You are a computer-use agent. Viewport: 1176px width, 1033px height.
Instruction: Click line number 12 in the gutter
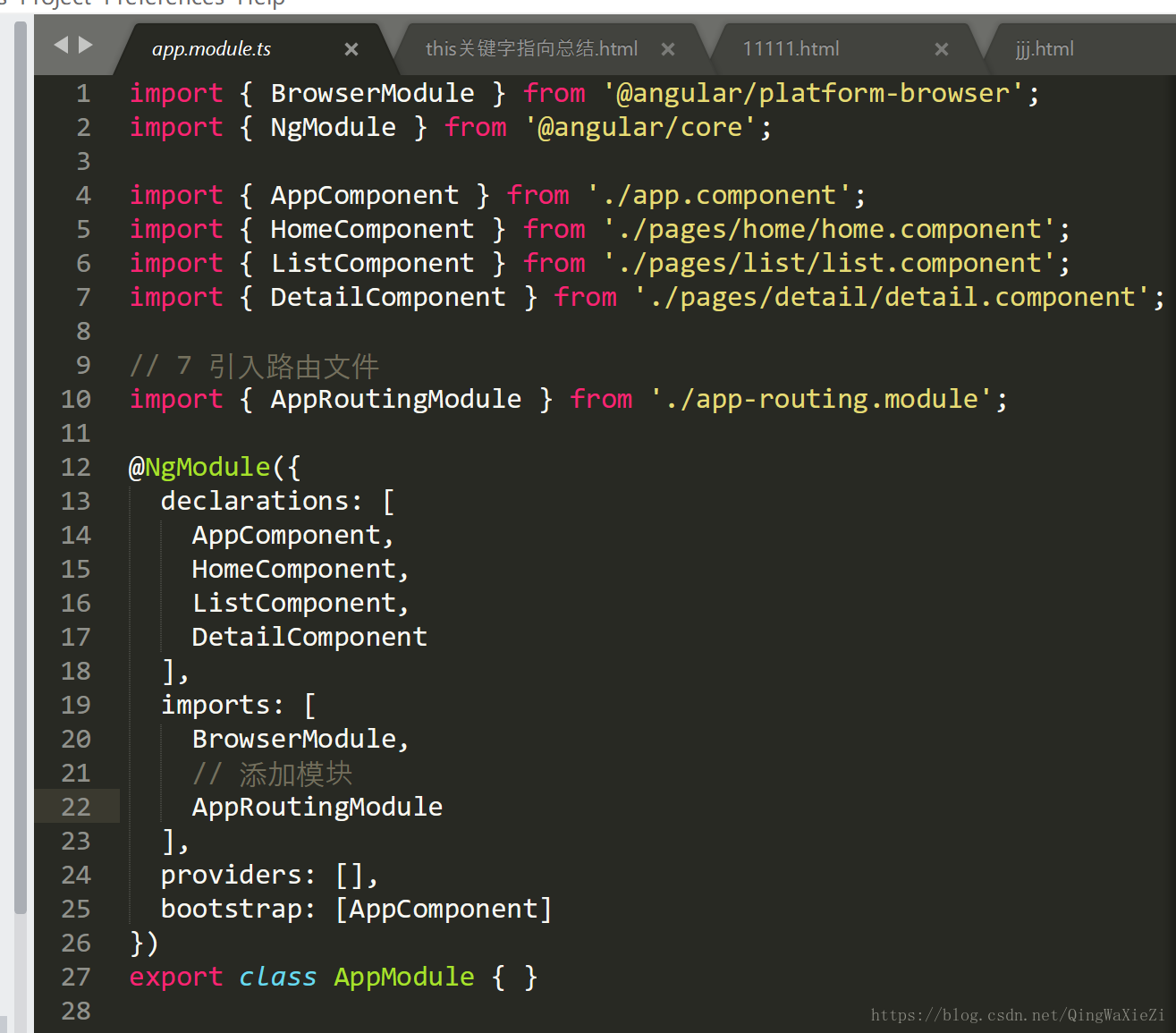(76, 467)
